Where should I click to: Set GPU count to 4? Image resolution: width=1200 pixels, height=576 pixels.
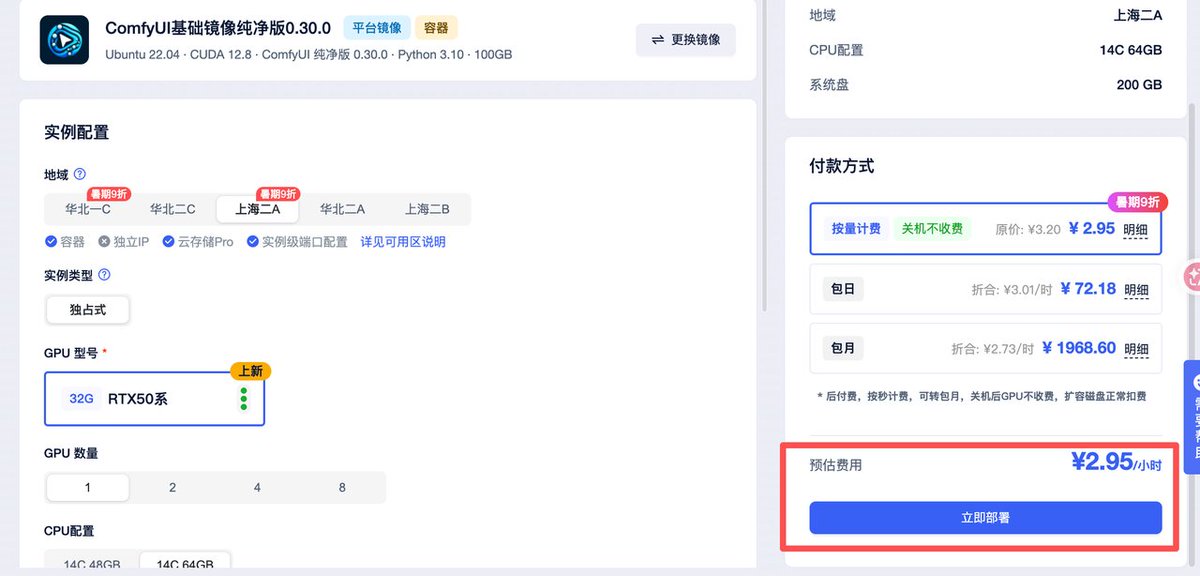click(x=257, y=487)
